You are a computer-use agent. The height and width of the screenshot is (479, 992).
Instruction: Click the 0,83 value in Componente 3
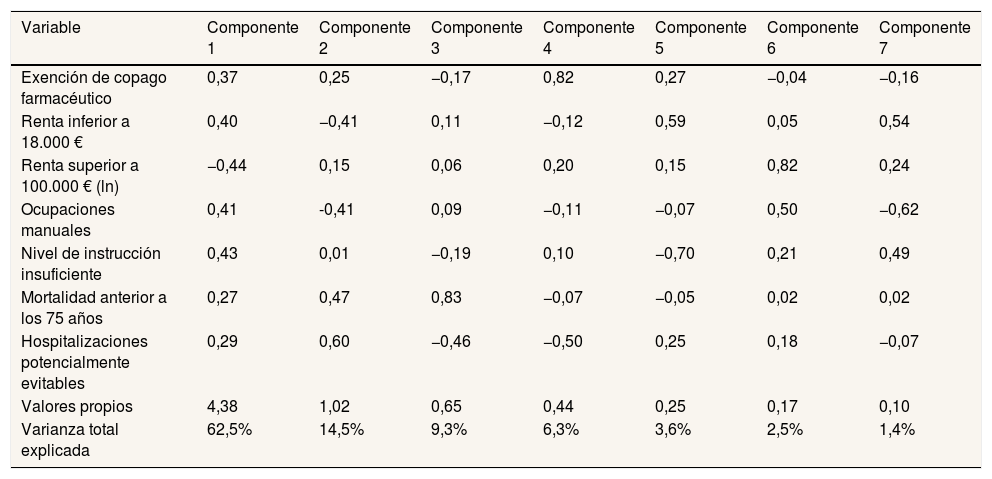(x=445, y=298)
